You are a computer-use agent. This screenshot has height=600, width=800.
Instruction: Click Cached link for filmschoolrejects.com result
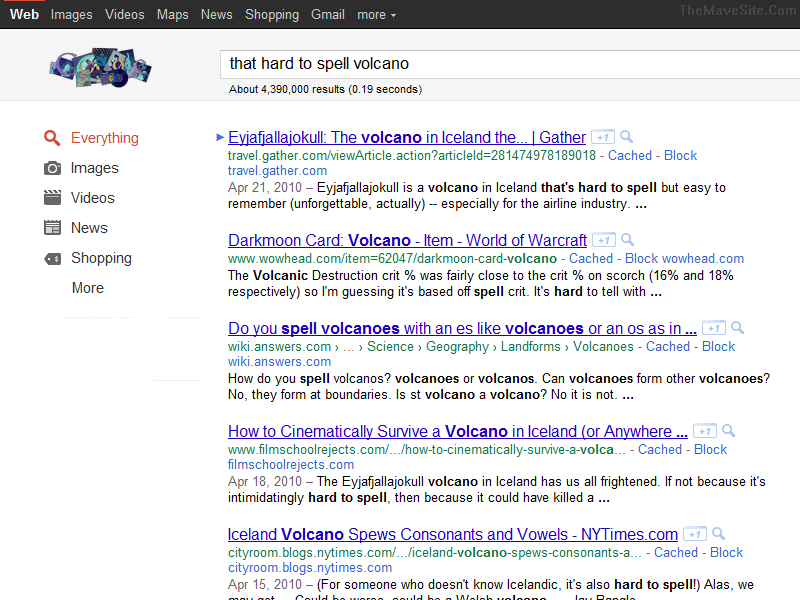point(660,449)
